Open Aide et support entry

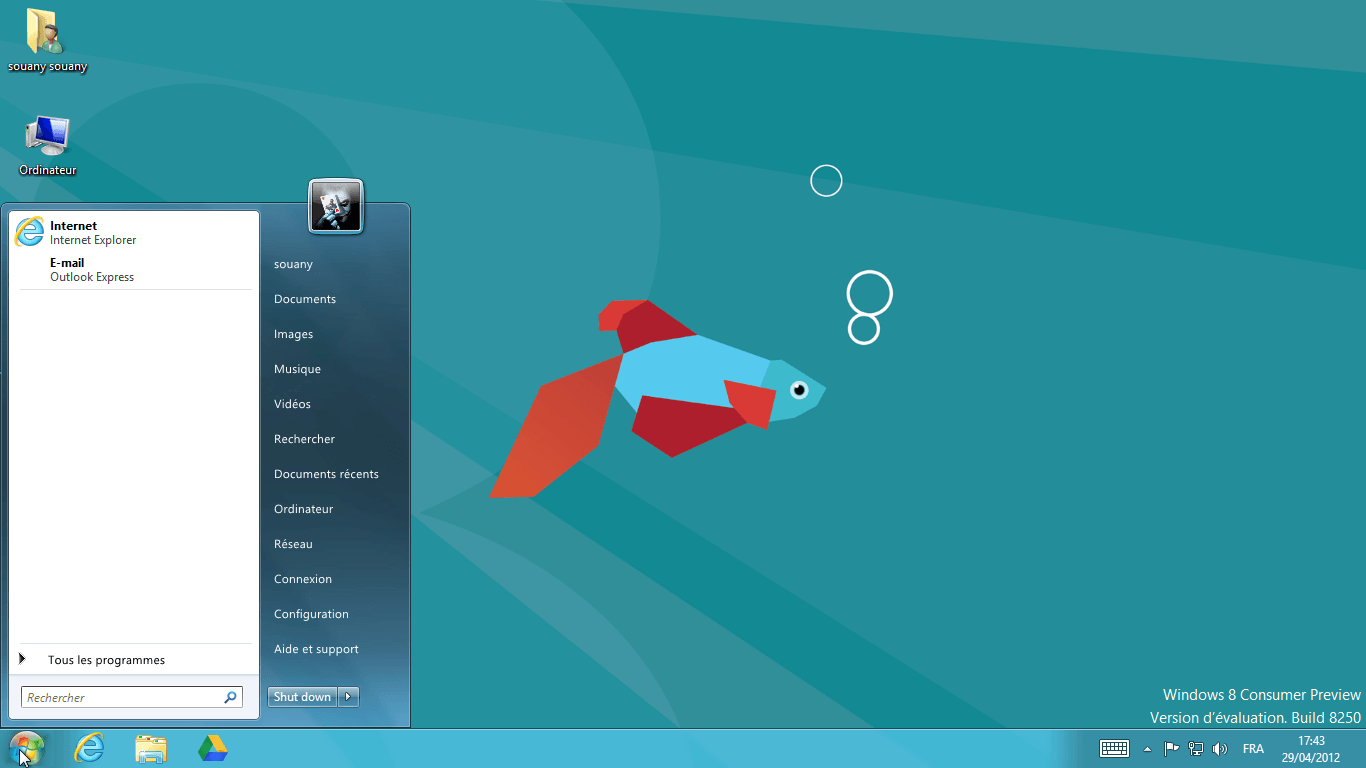click(x=316, y=649)
